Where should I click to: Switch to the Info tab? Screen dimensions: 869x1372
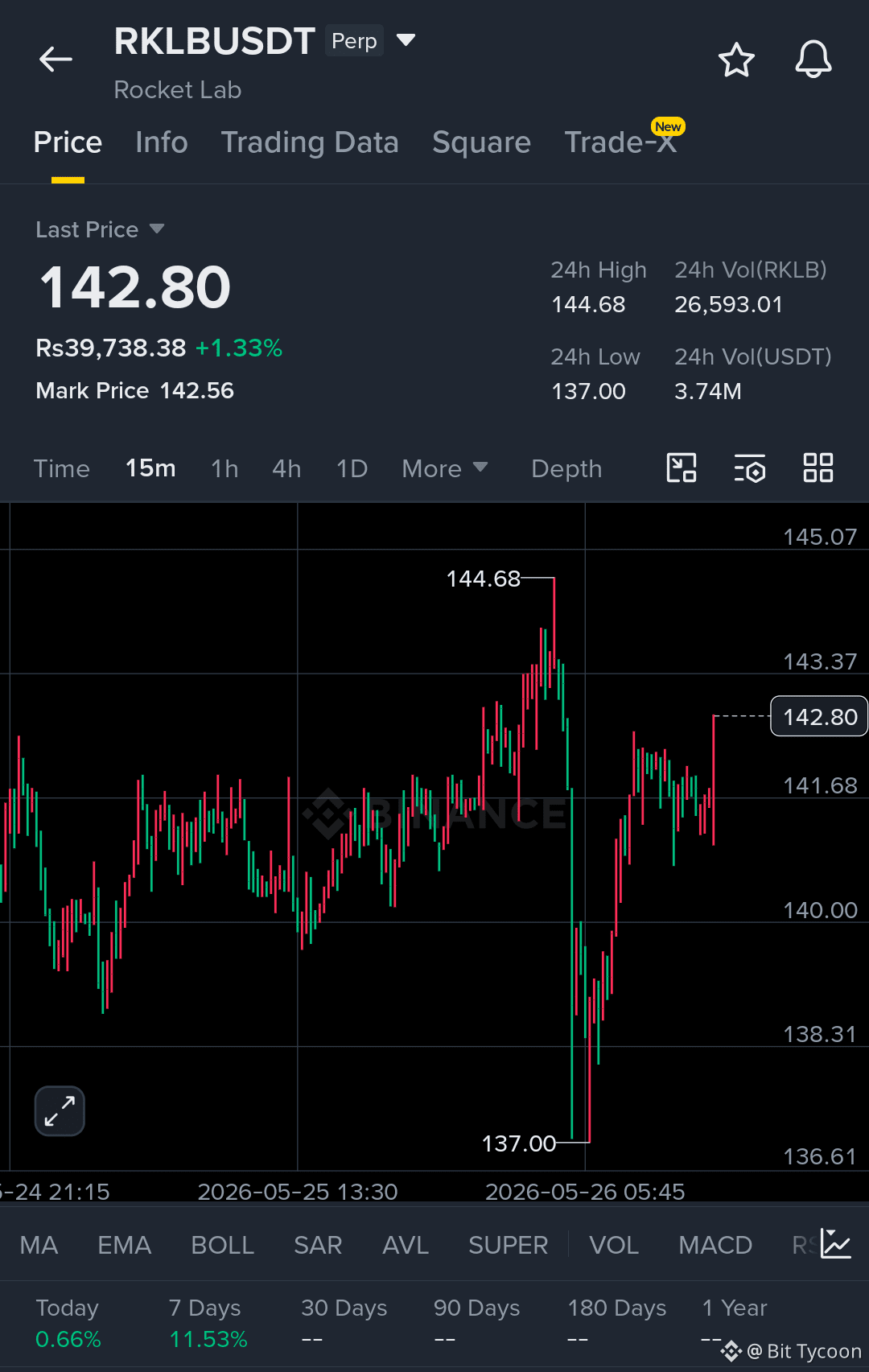(161, 142)
